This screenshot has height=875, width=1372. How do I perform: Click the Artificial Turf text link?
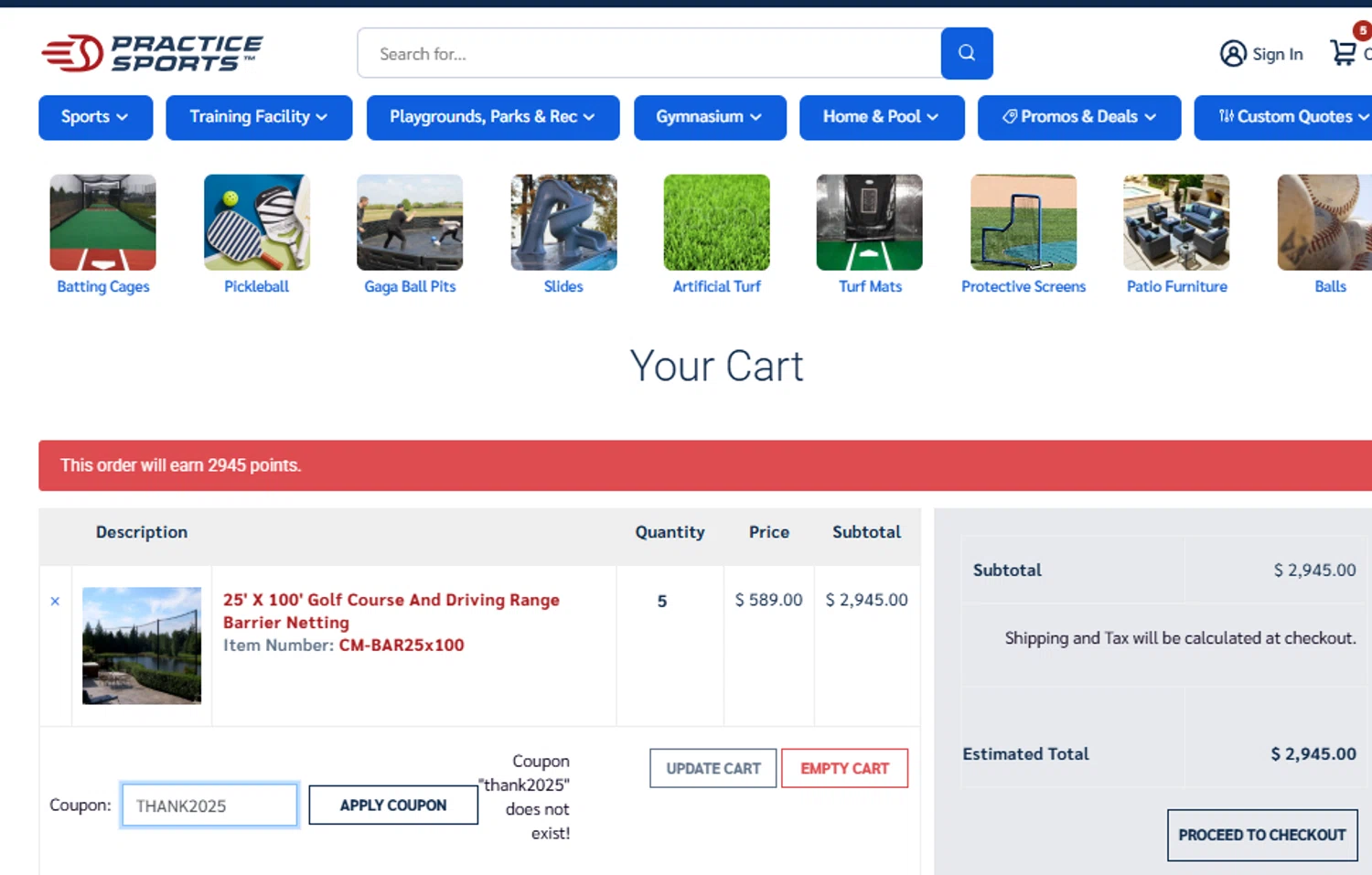pos(716,286)
